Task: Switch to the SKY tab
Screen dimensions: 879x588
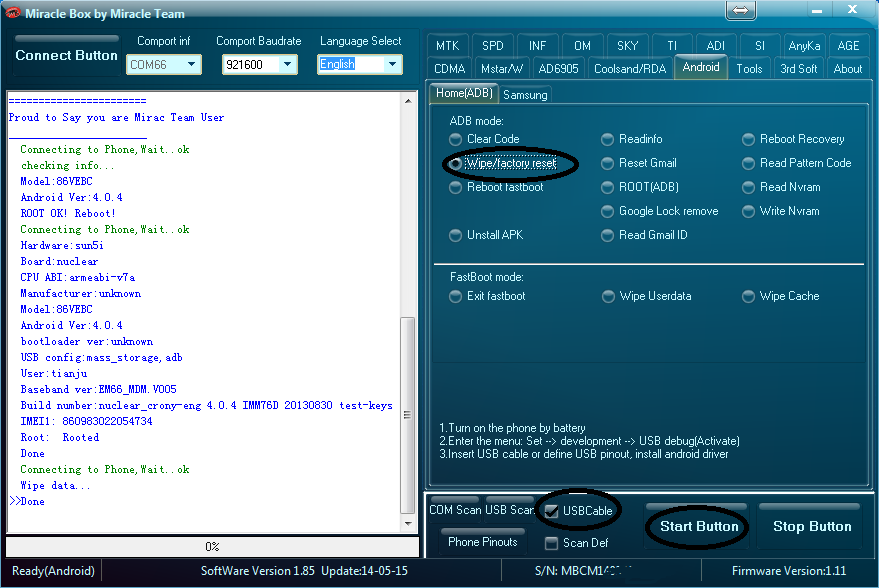Action: click(x=627, y=45)
